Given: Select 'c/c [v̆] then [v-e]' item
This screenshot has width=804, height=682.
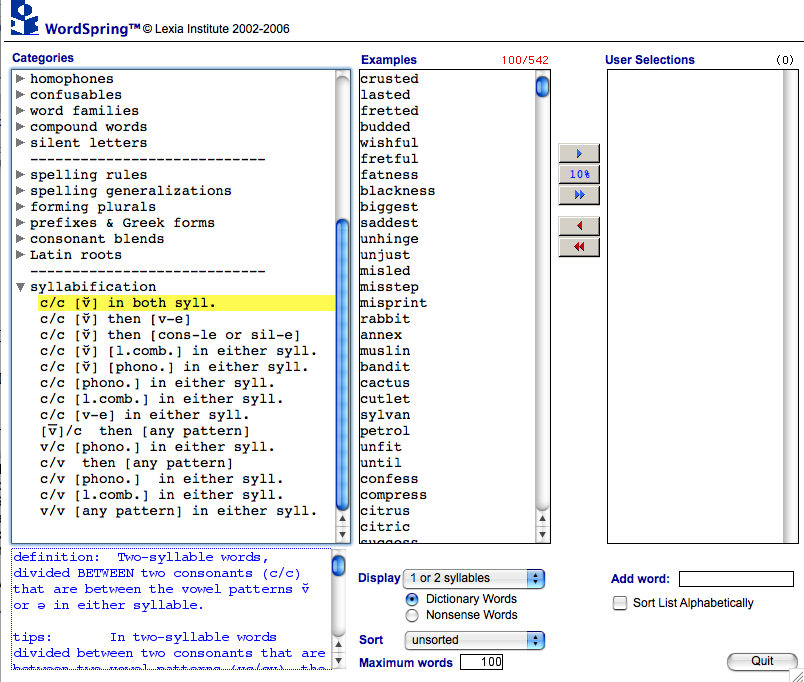Looking at the screenshot, I should click(x=115, y=319).
